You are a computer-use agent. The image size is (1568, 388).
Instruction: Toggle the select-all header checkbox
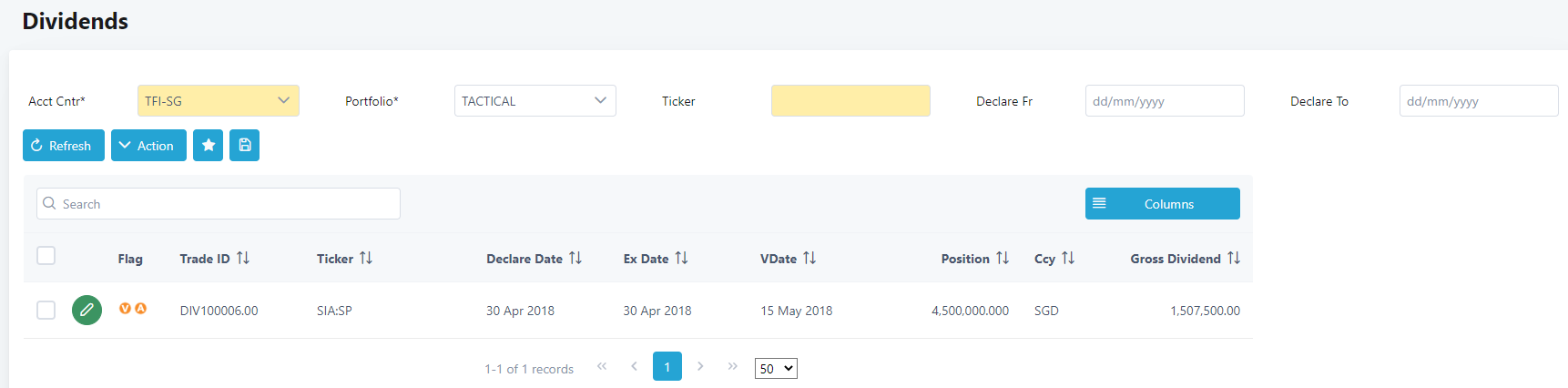pyautogui.click(x=46, y=256)
